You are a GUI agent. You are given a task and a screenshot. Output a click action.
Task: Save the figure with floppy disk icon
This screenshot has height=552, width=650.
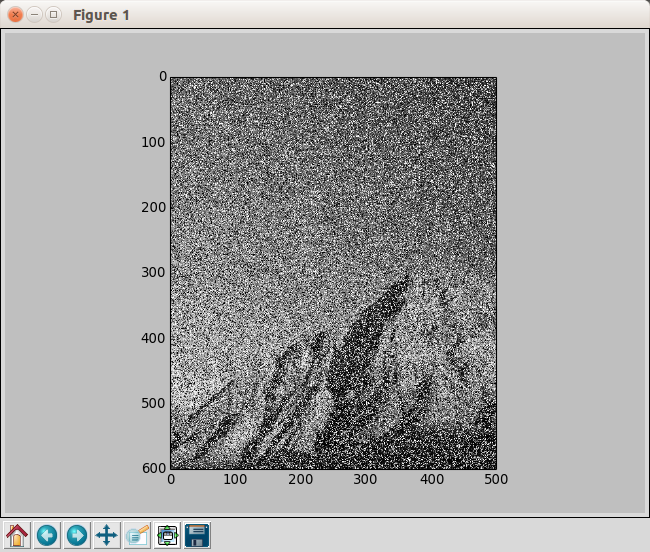(197, 535)
